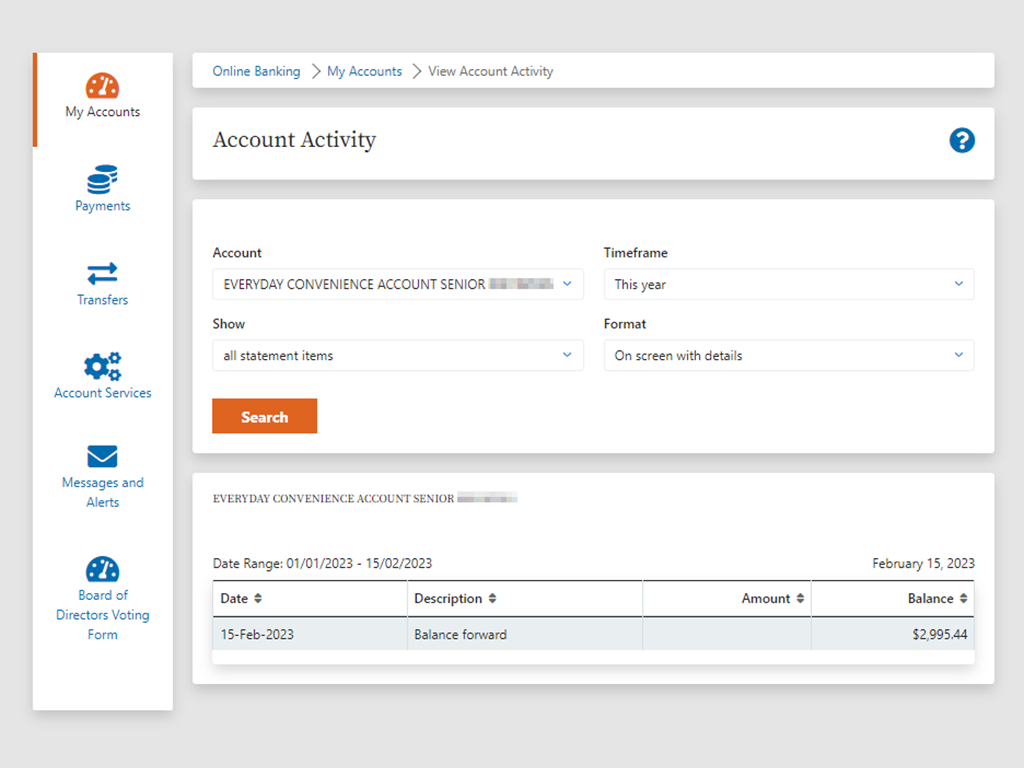The image size is (1024, 768).
Task: Open the Payments coins icon
Action: (x=103, y=180)
